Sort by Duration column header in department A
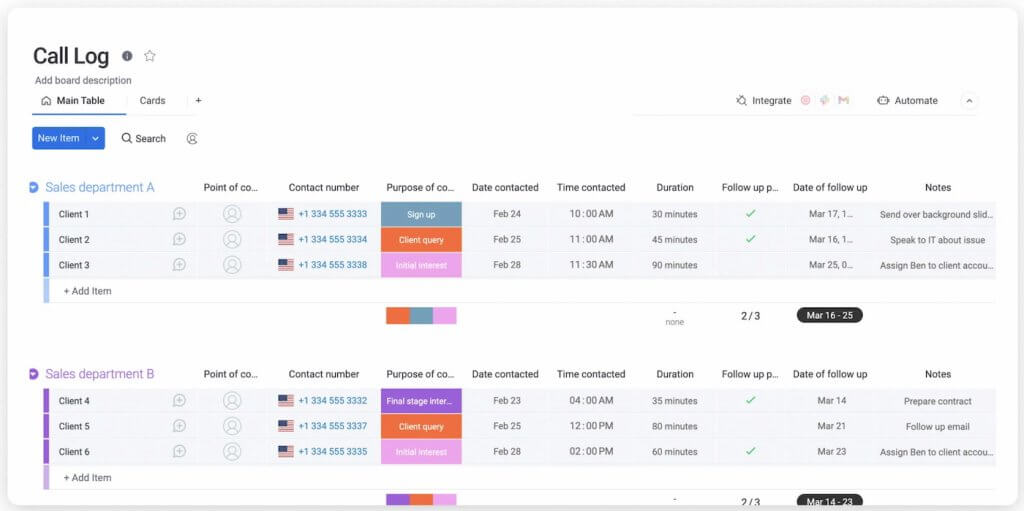 675,188
